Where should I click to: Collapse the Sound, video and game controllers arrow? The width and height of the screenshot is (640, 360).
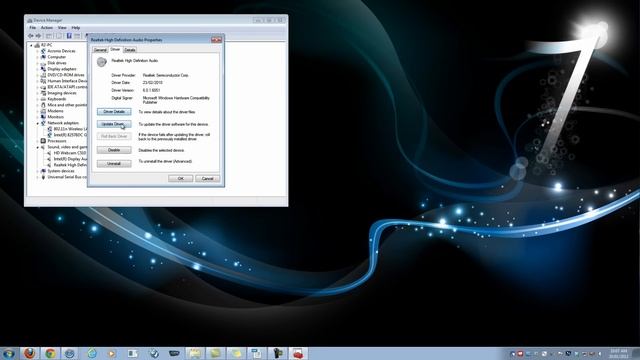pyautogui.click(x=37, y=147)
